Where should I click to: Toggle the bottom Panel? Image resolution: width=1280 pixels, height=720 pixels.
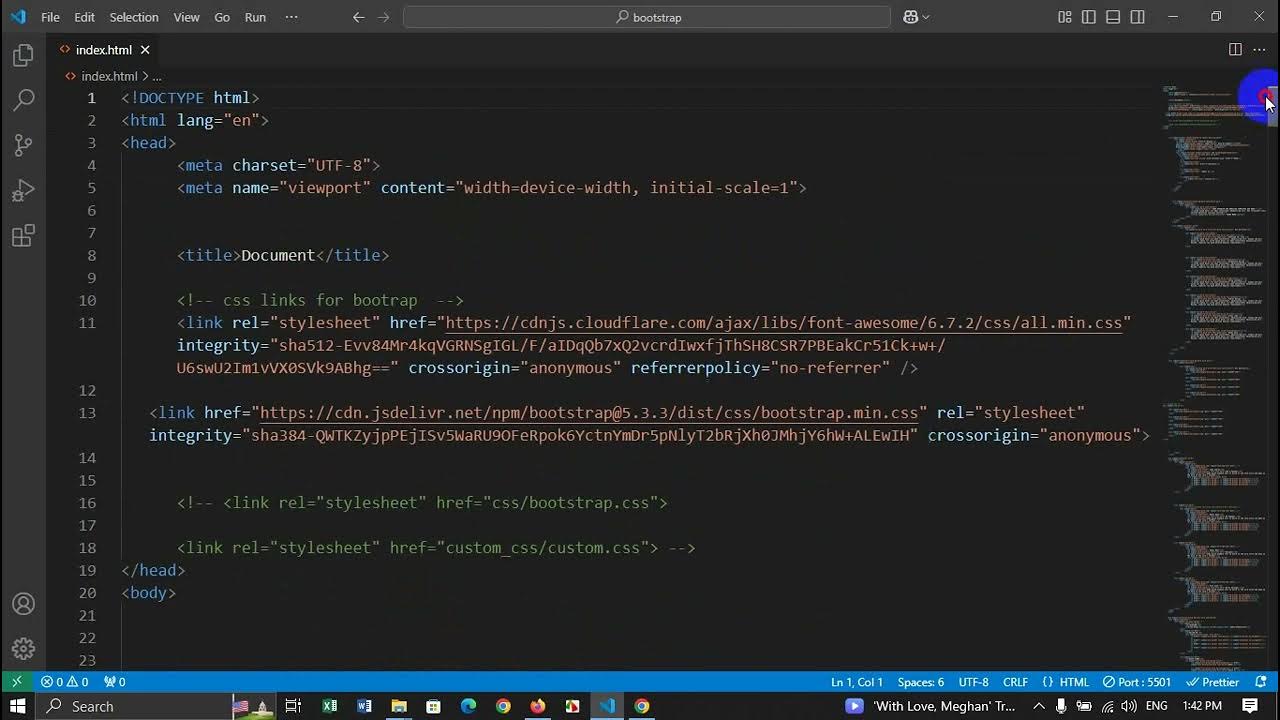(x=1113, y=17)
